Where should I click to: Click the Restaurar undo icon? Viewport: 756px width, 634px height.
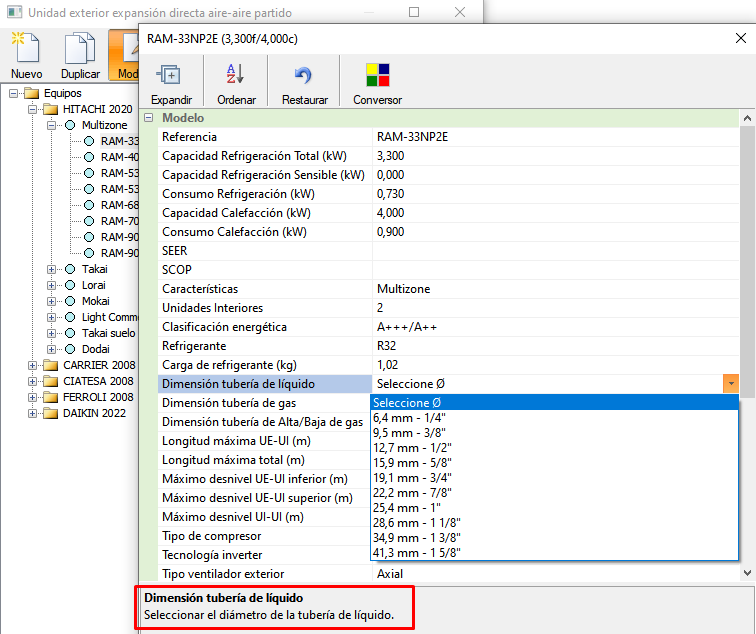[x=303, y=75]
